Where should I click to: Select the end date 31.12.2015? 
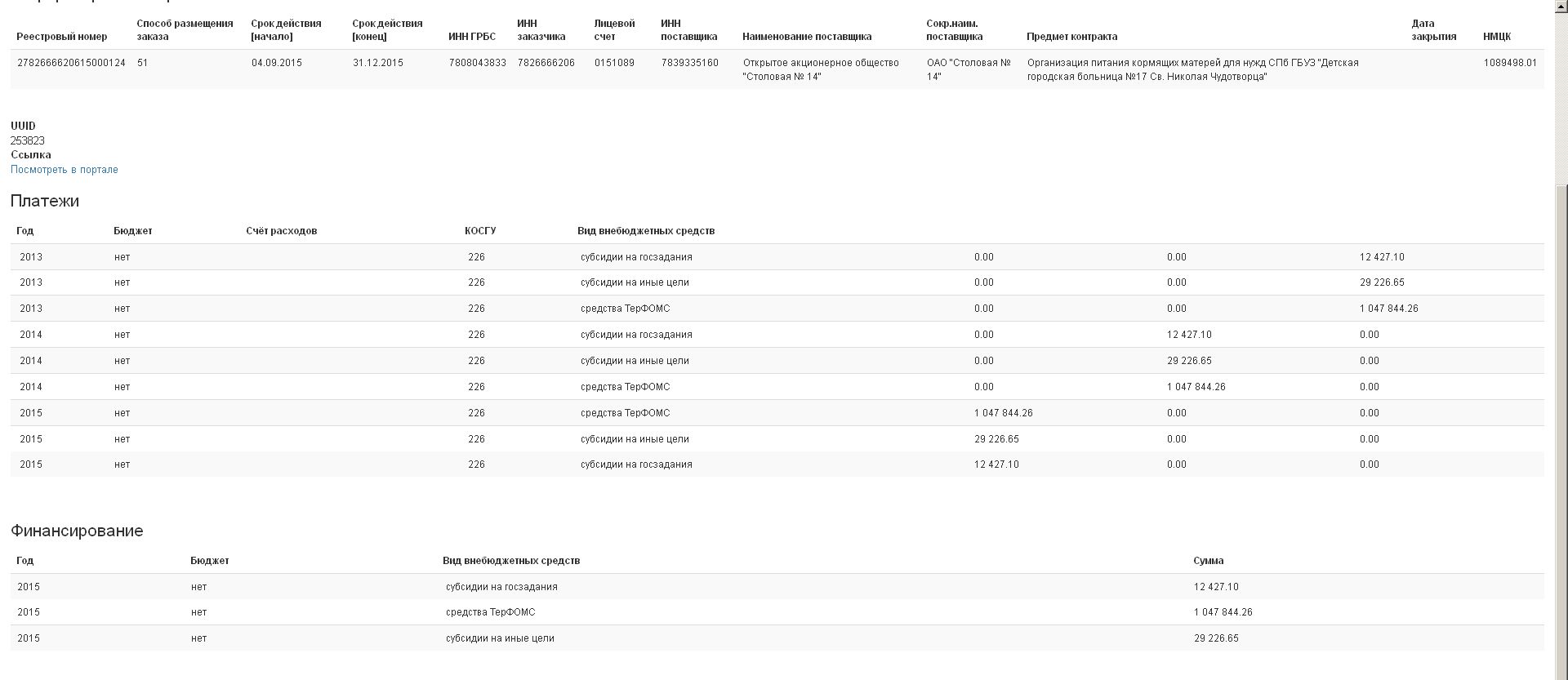click(378, 63)
